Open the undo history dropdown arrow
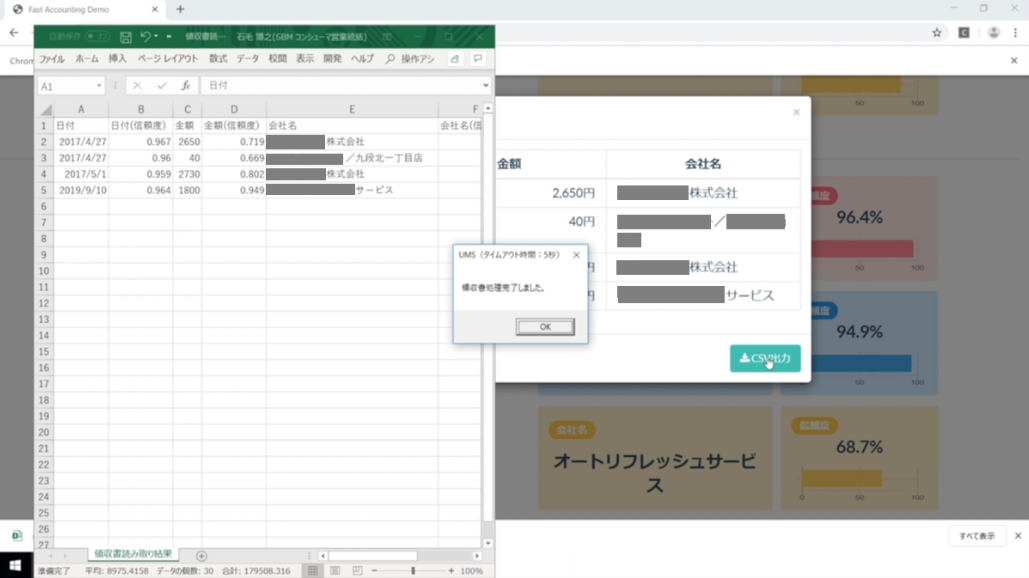Viewport: 1029px width, 578px height. (x=158, y=37)
